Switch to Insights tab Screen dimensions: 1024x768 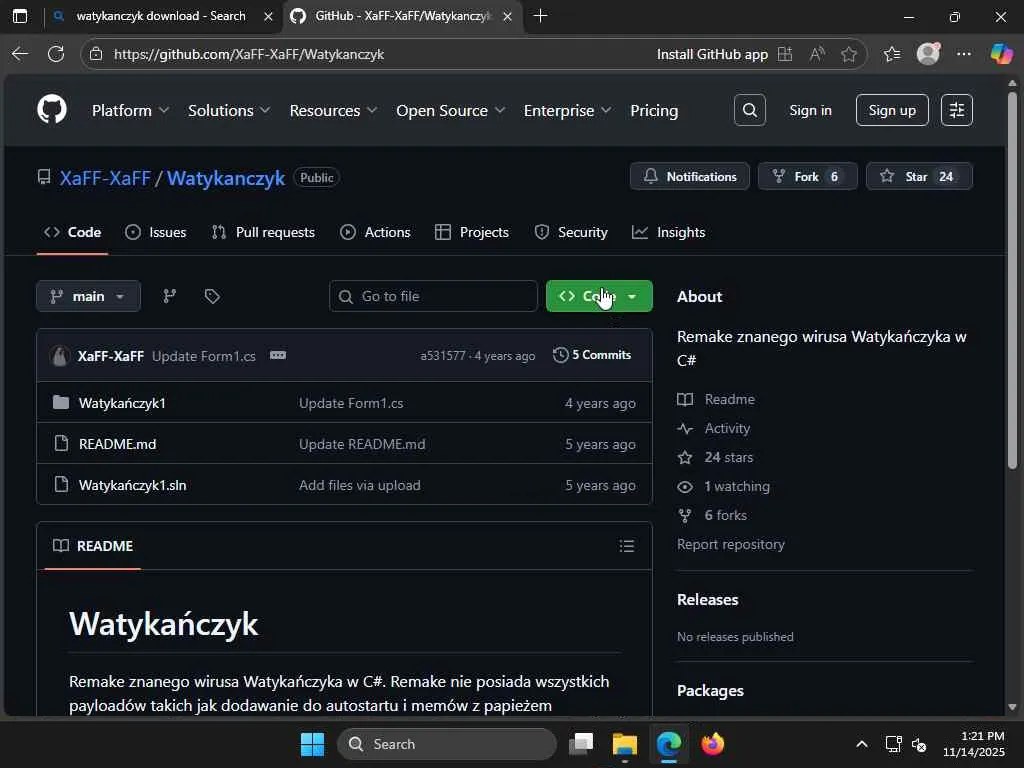coord(669,232)
